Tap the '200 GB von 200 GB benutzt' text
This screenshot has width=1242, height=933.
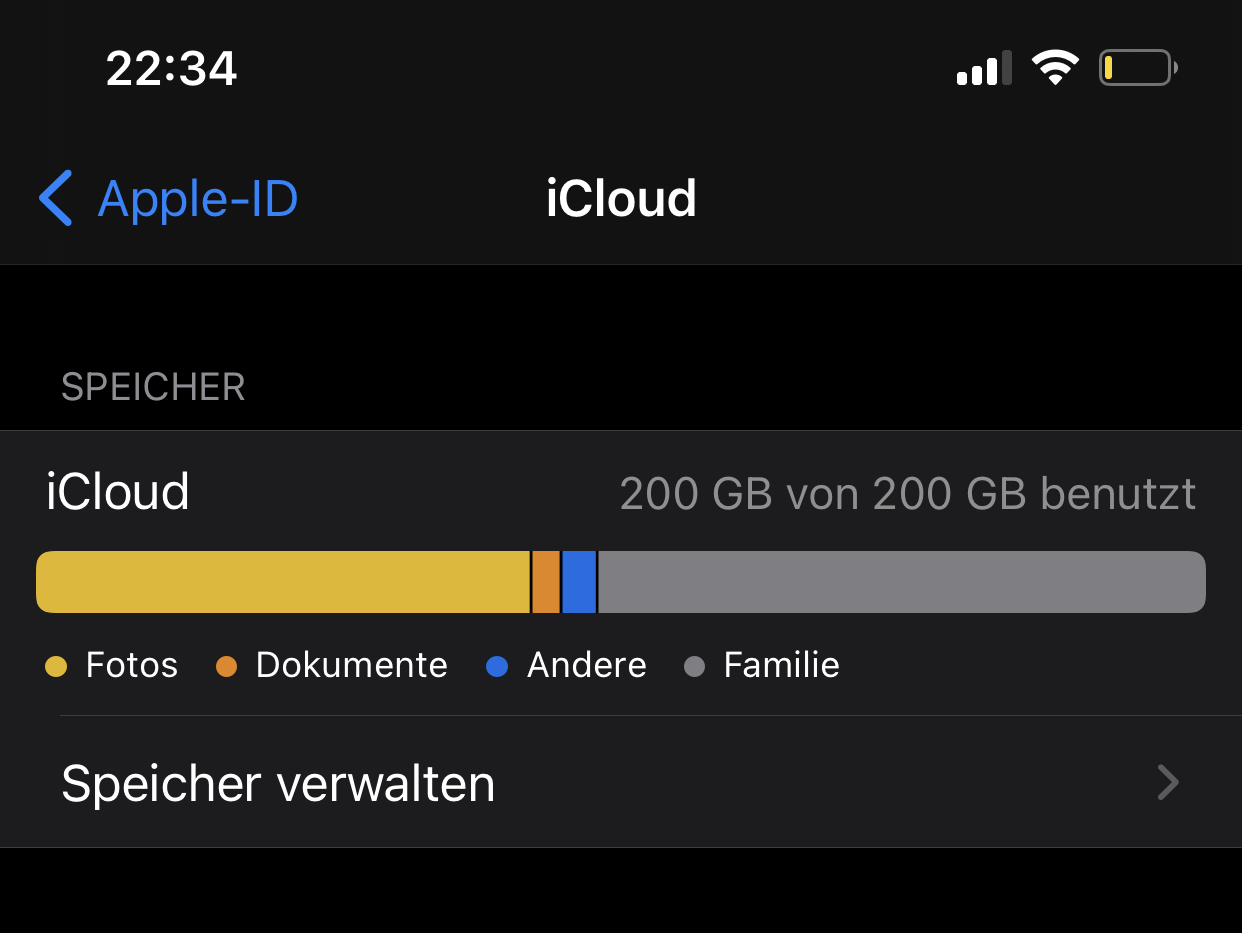pos(907,493)
